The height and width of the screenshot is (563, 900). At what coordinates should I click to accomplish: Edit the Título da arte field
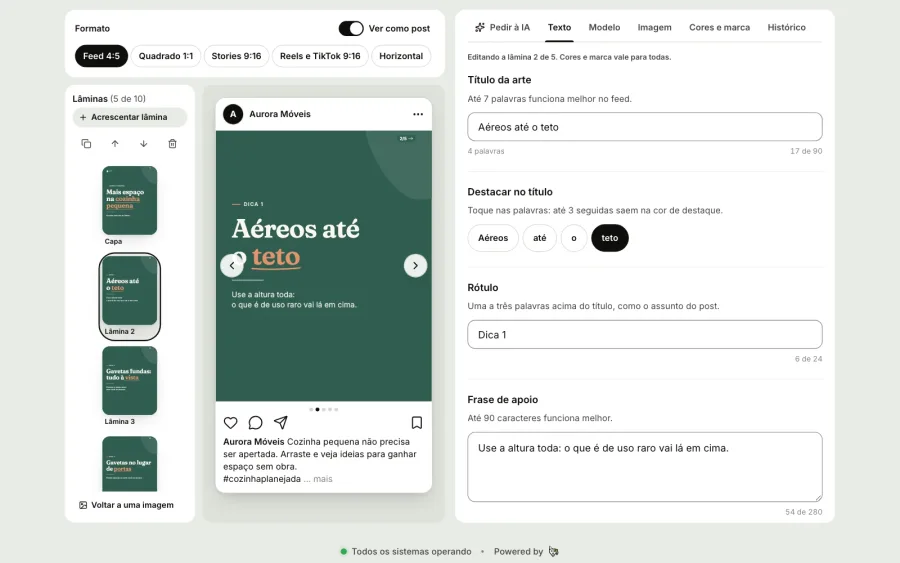[x=645, y=127]
